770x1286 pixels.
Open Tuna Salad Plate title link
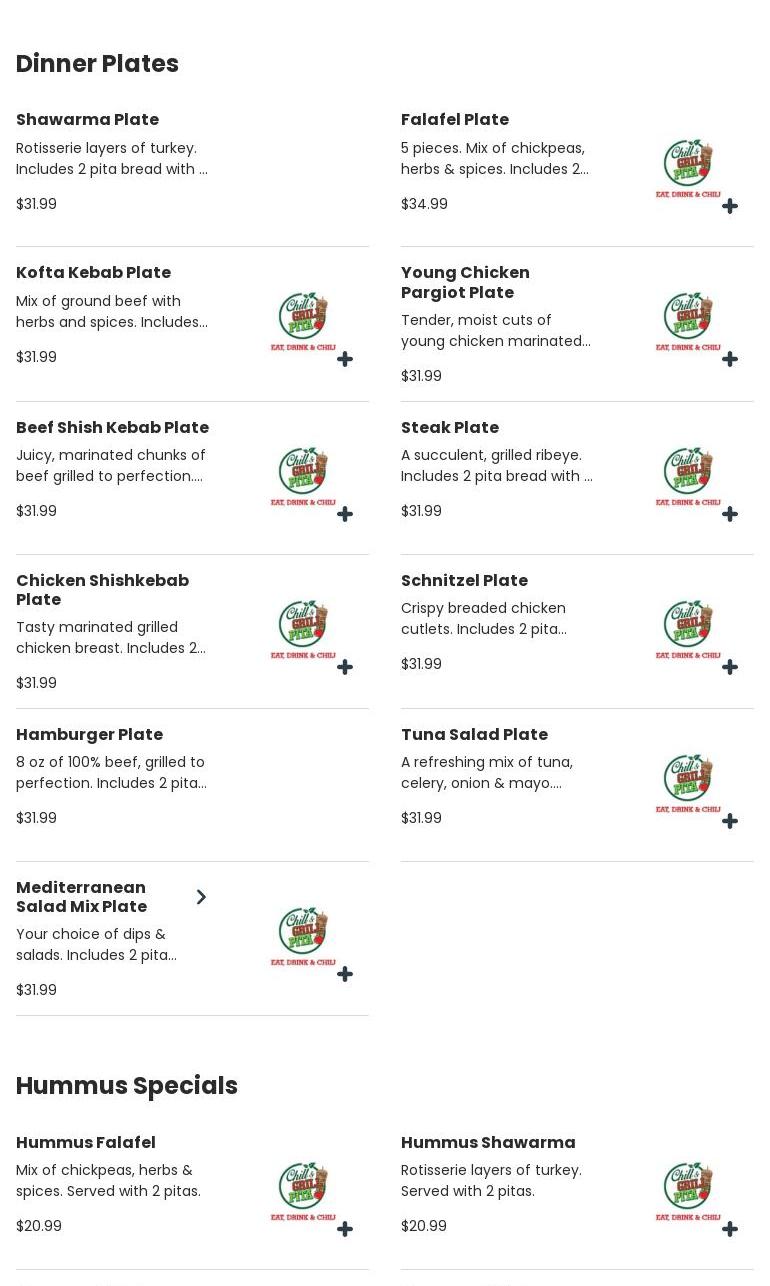474,735
